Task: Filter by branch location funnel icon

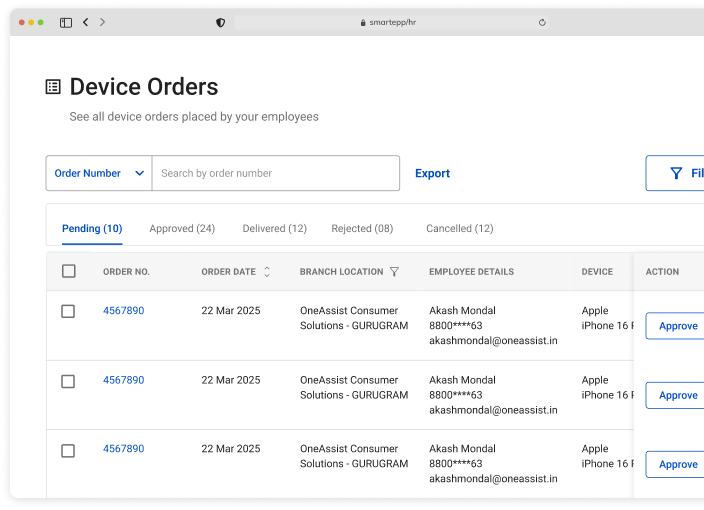Action: coord(394,272)
